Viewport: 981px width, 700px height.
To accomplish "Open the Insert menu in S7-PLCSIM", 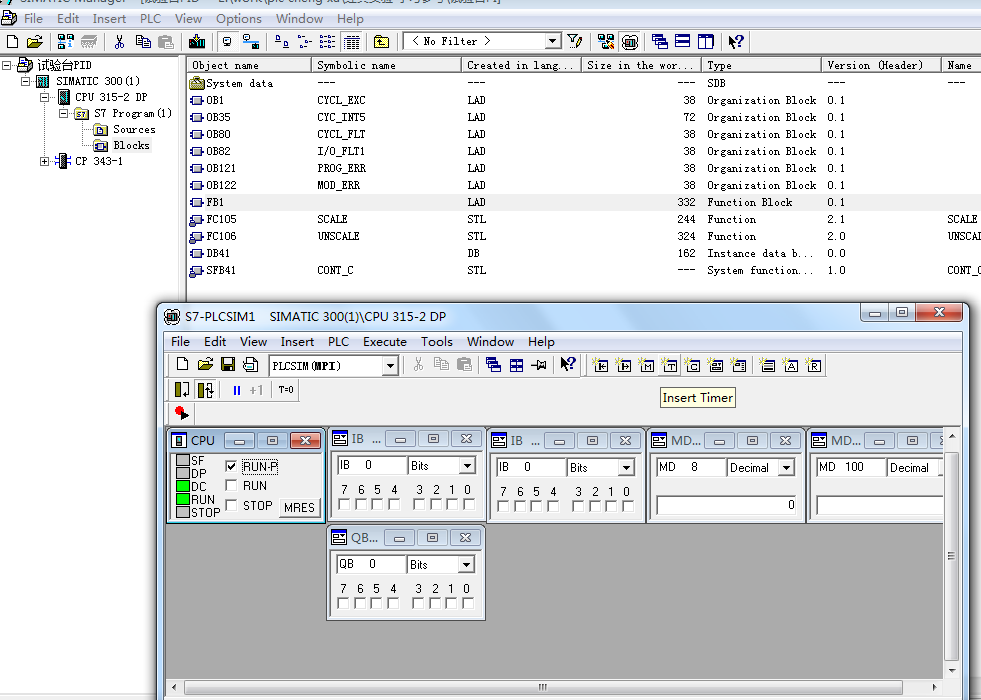I will pos(297,342).
